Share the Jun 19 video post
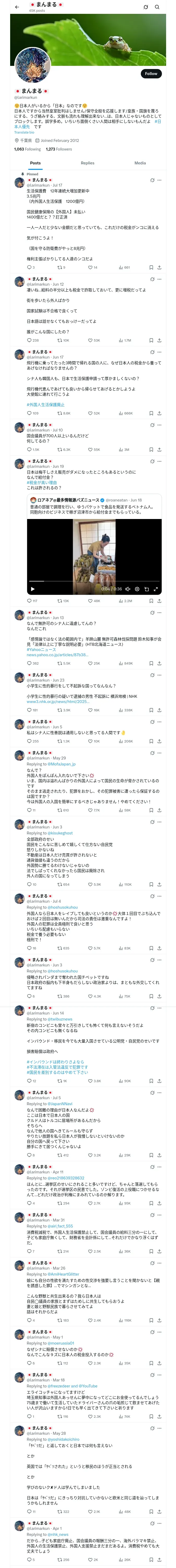 [x=159, y=601]
